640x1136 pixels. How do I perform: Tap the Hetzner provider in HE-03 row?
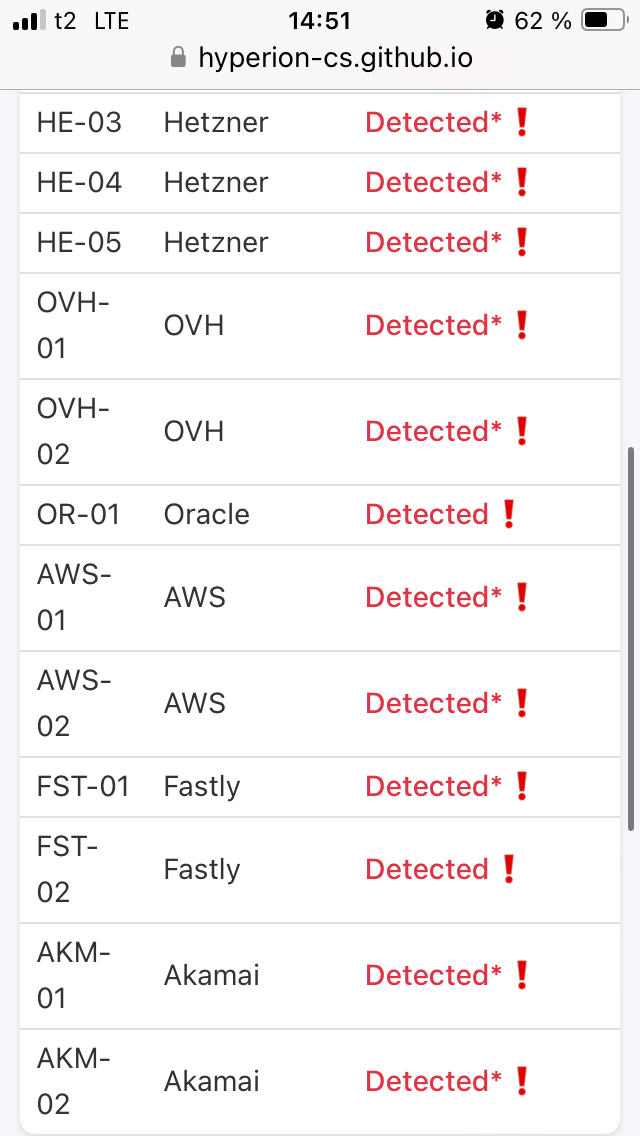pos(216,122)
